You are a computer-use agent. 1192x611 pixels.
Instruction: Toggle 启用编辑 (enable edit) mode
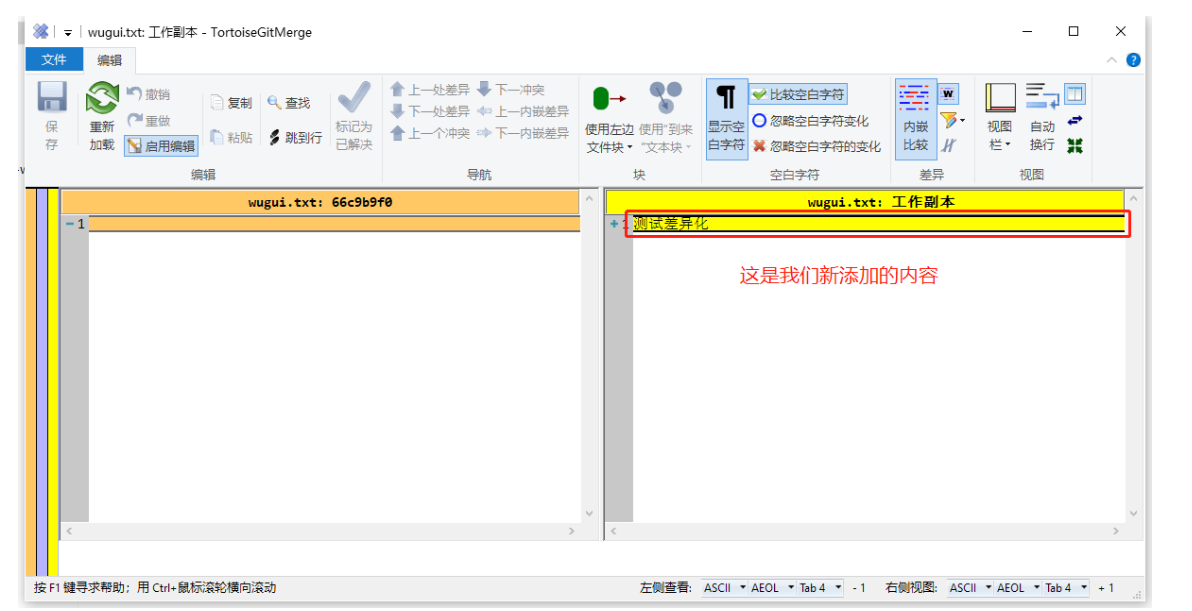point(163,146)
